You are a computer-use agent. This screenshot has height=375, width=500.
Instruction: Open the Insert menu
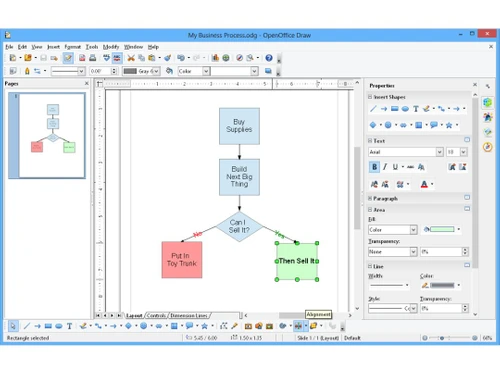tap(53, 47)
